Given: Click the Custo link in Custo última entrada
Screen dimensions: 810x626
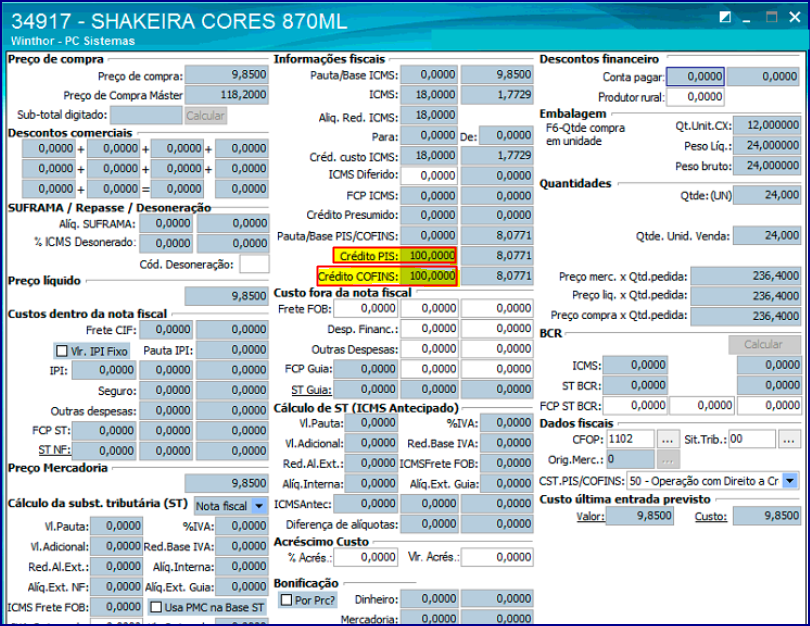Looking at the screenshot, I should click(711, 517).
